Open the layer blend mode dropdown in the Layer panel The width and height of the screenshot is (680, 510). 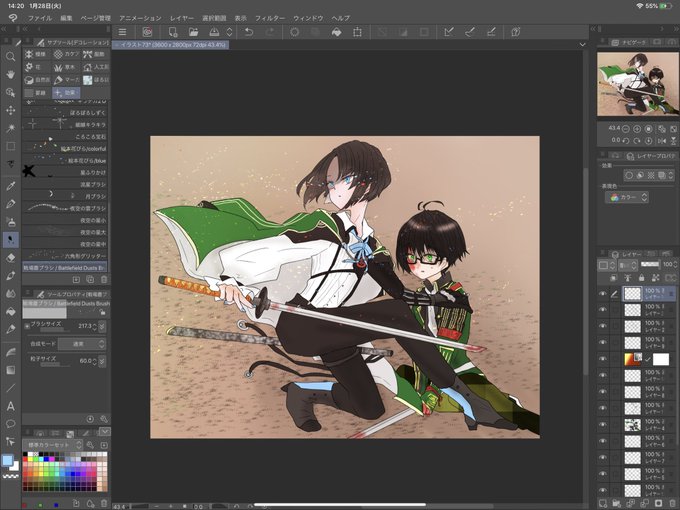tap(627, 265)
